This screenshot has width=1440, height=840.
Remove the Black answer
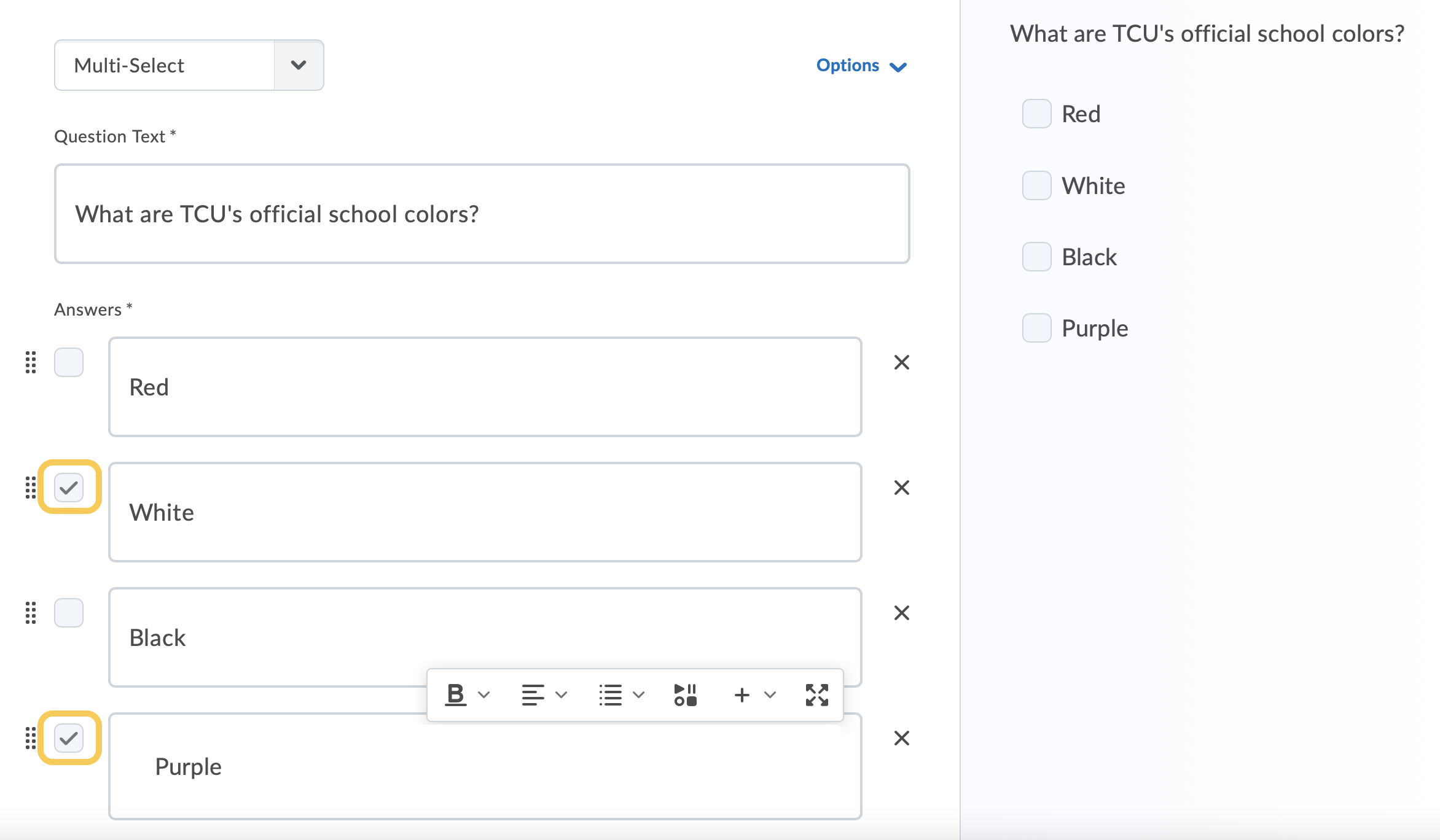pyautogui.click(x=901, y=613)
